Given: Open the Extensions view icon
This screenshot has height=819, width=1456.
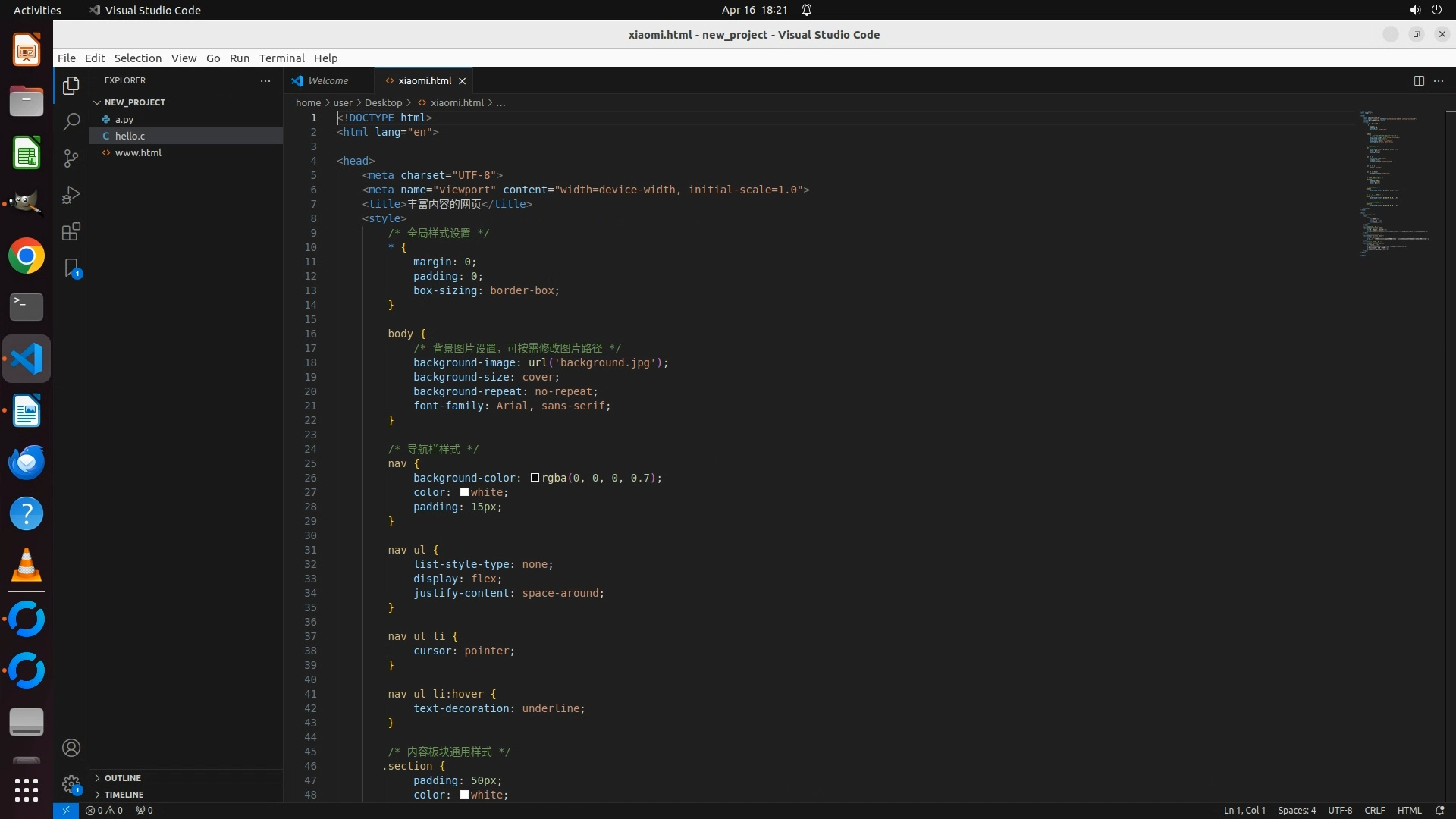Looking at the screenshot, I should (71, 231).
